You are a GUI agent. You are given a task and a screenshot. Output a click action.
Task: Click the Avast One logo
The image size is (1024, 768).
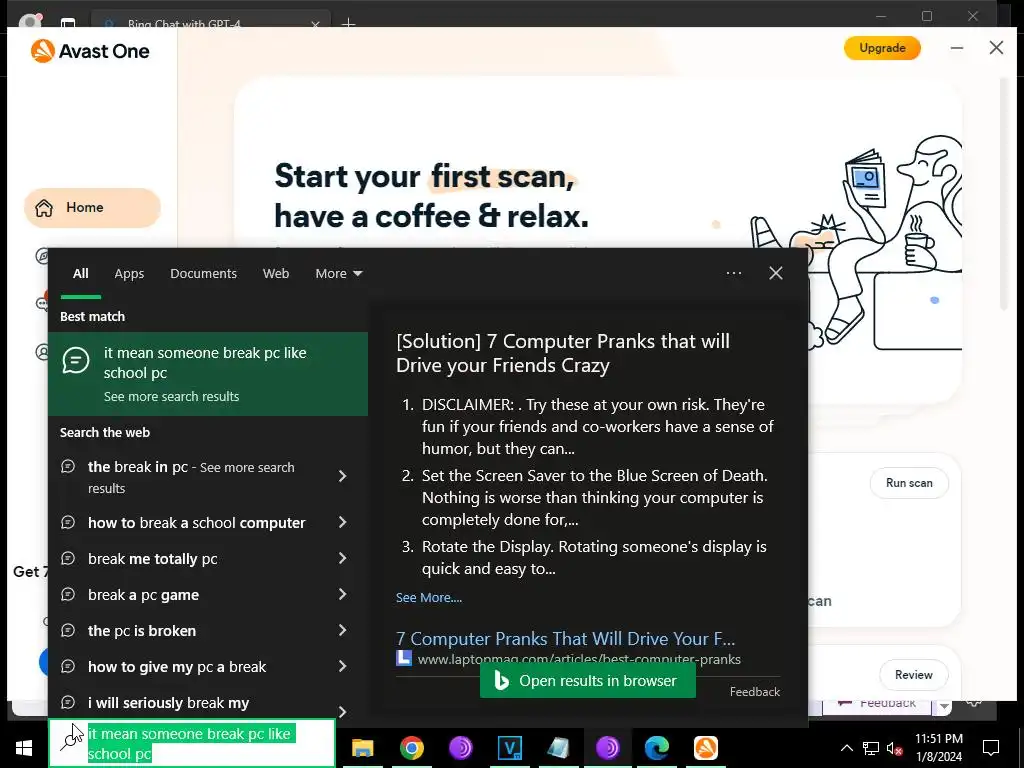[x=90, y=51]
